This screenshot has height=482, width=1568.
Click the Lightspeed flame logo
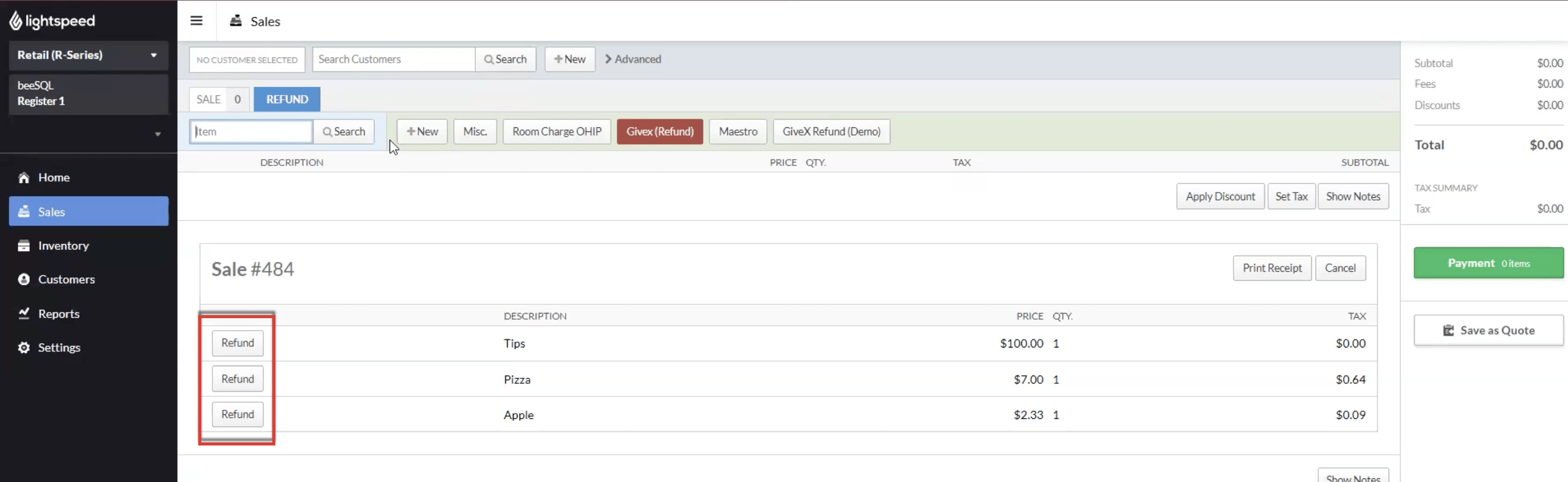click(x=16, y=21)
